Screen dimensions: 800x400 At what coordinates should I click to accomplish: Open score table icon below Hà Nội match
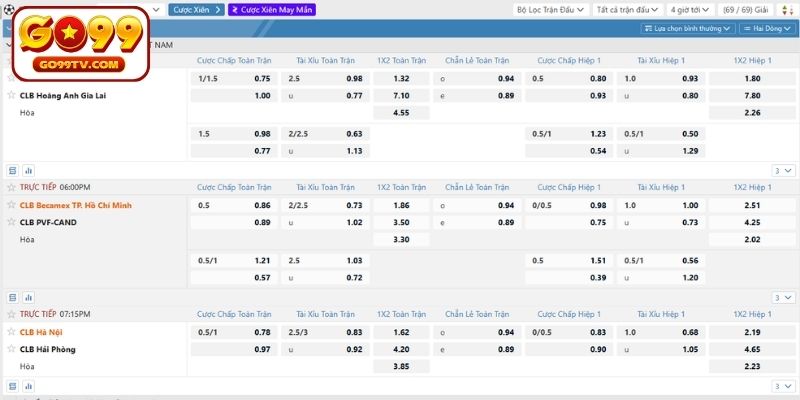[x=12, y=386]
